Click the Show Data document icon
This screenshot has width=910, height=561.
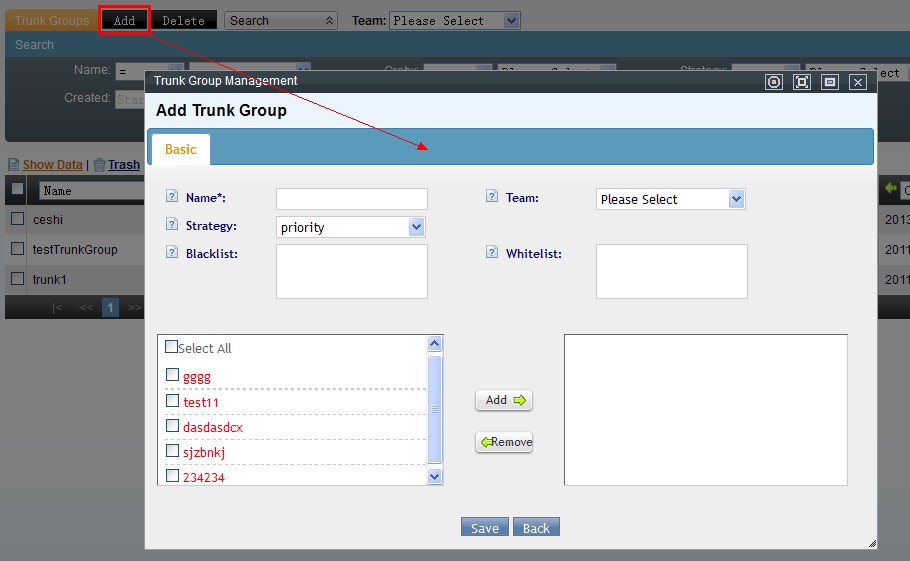click(x=14, y=165)
